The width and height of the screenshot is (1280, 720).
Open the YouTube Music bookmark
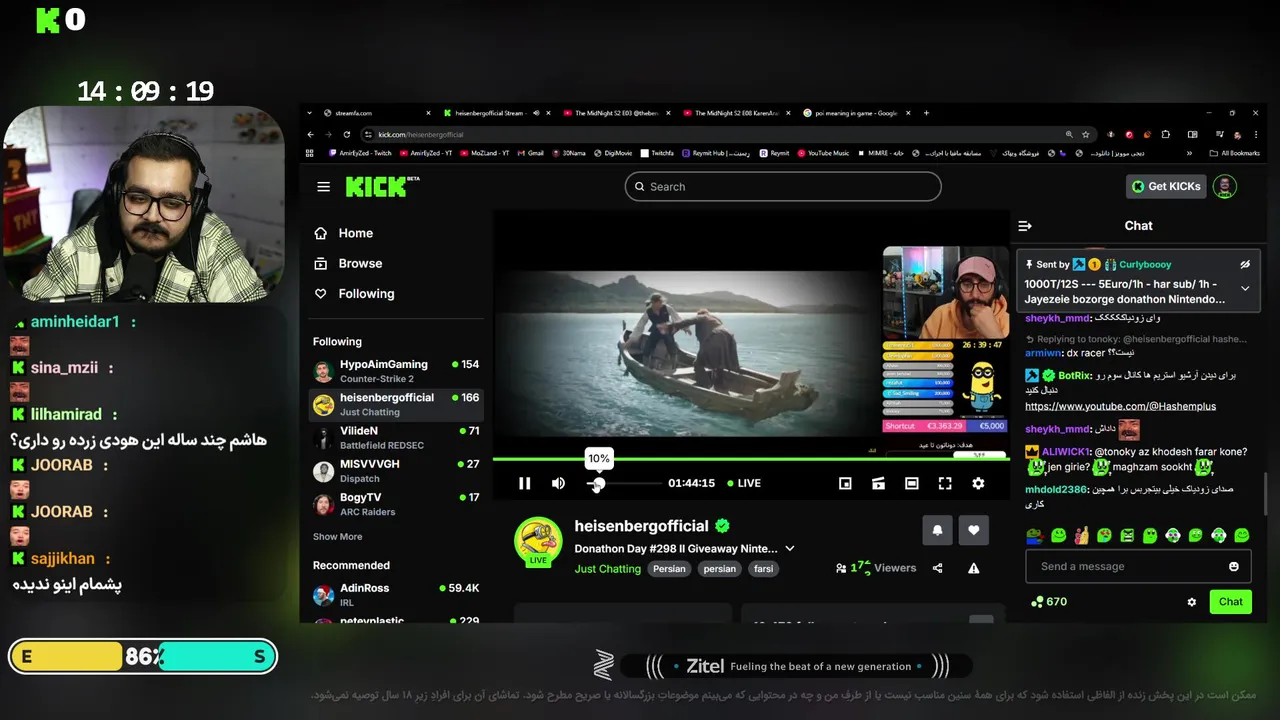coord(822,153)
